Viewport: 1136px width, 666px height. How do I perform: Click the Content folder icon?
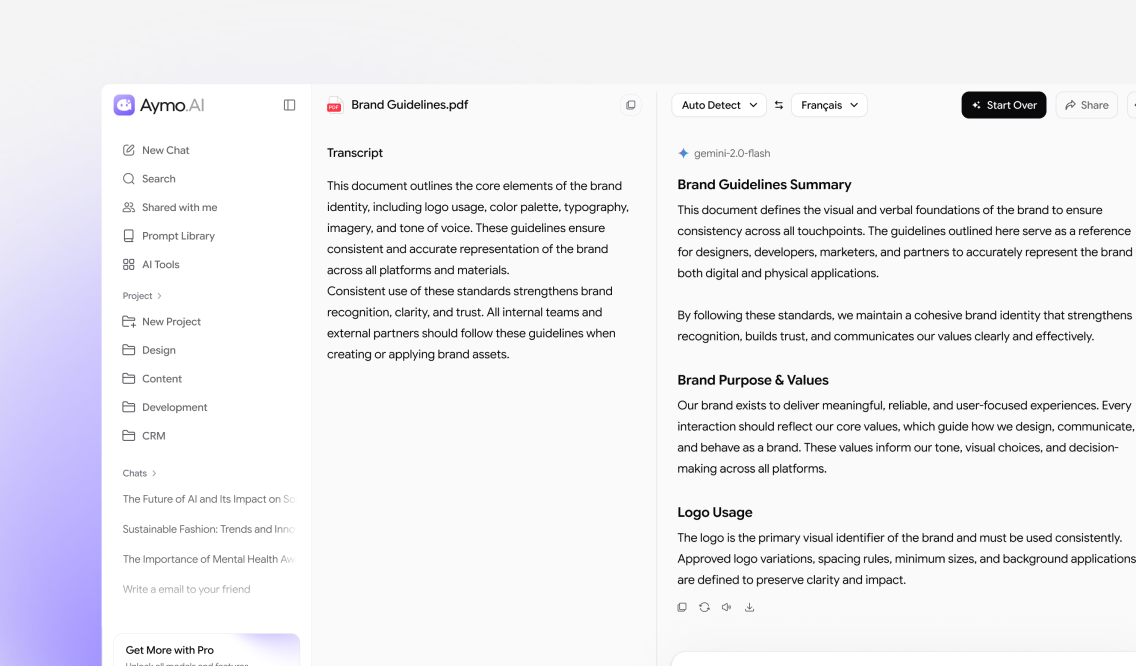point(128,379)
